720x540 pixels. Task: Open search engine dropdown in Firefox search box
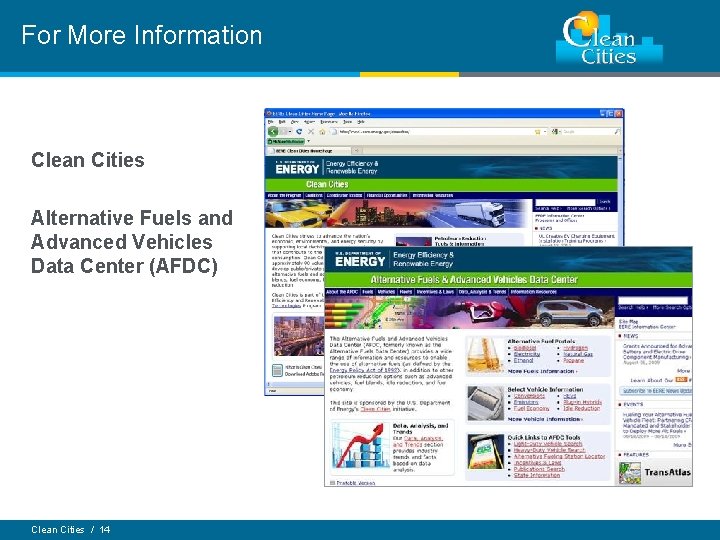(x=556, y=132)
